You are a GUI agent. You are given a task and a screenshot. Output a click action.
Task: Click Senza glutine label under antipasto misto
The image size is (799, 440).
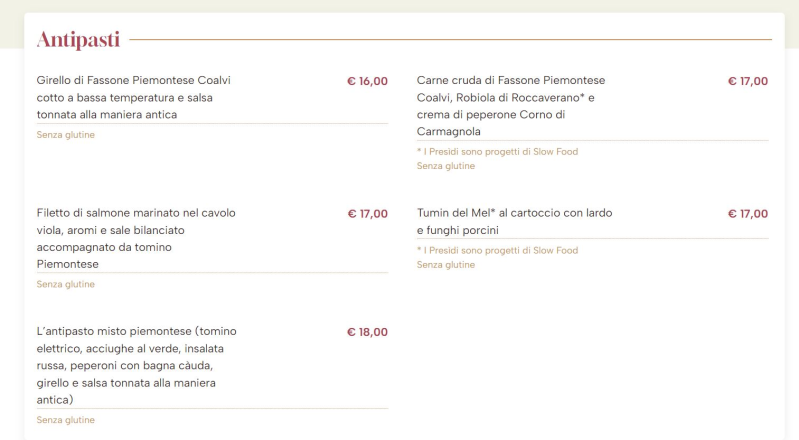66,420
